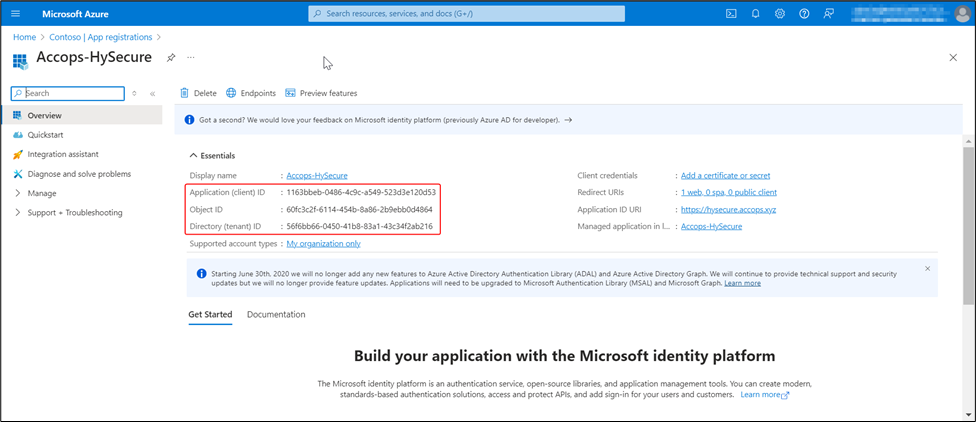Pin the Accops-HySecure app page
The height and width of the screenshot is (422, 976).
pos(171,58)
